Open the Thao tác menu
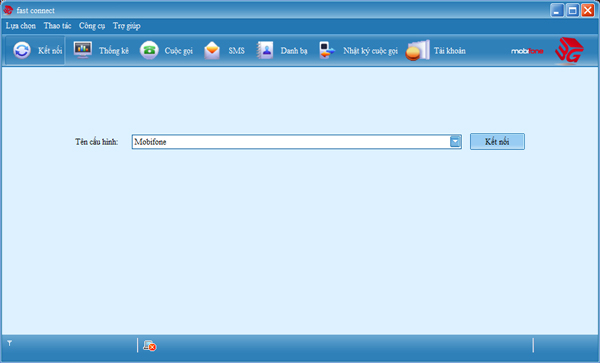The width and height of the screenshot is (600, 363). tap(57, 26)
